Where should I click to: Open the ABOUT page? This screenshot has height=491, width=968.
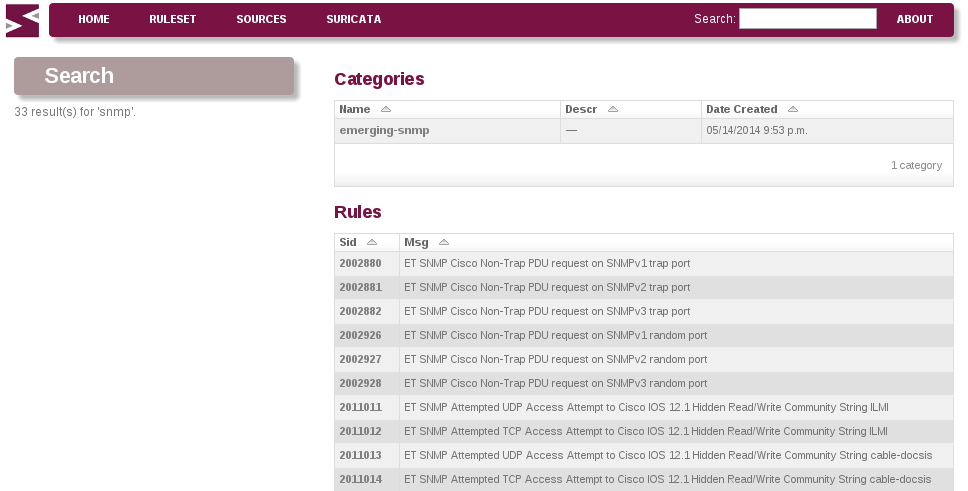pyautogui.click(x=914, y=19)
